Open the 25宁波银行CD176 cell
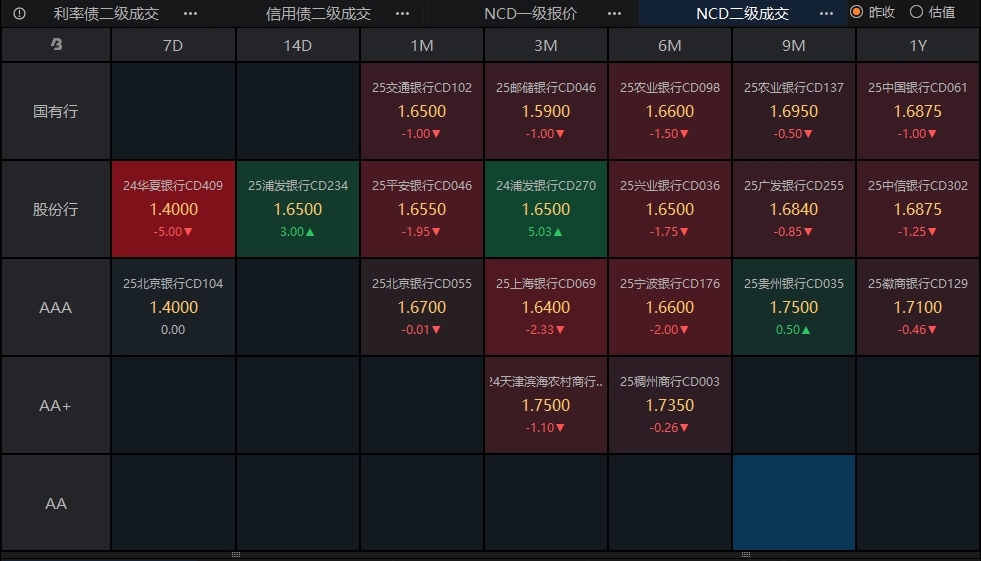 669,307
